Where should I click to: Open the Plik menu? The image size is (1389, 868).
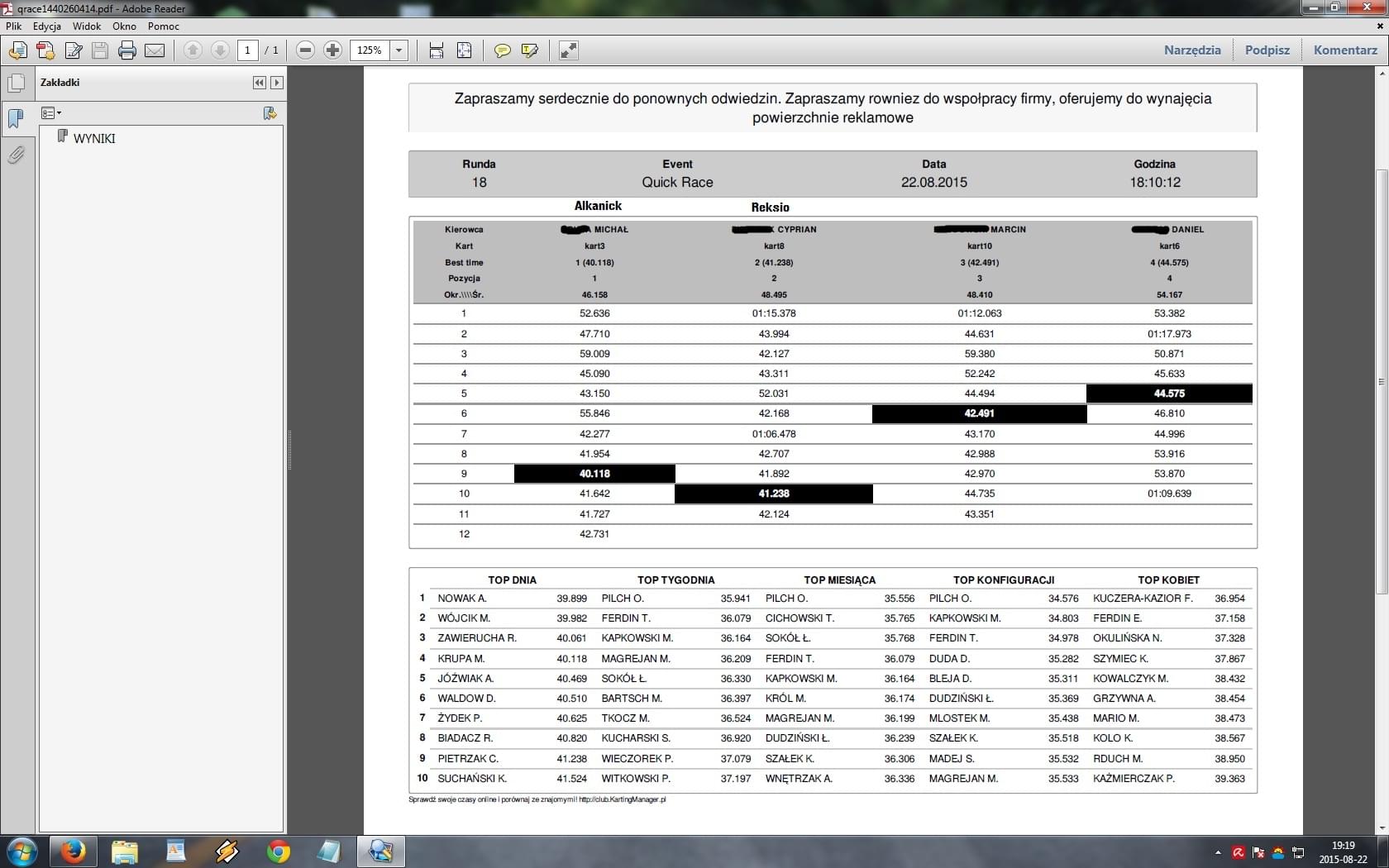pyautogui.click(x=14, y=26)
